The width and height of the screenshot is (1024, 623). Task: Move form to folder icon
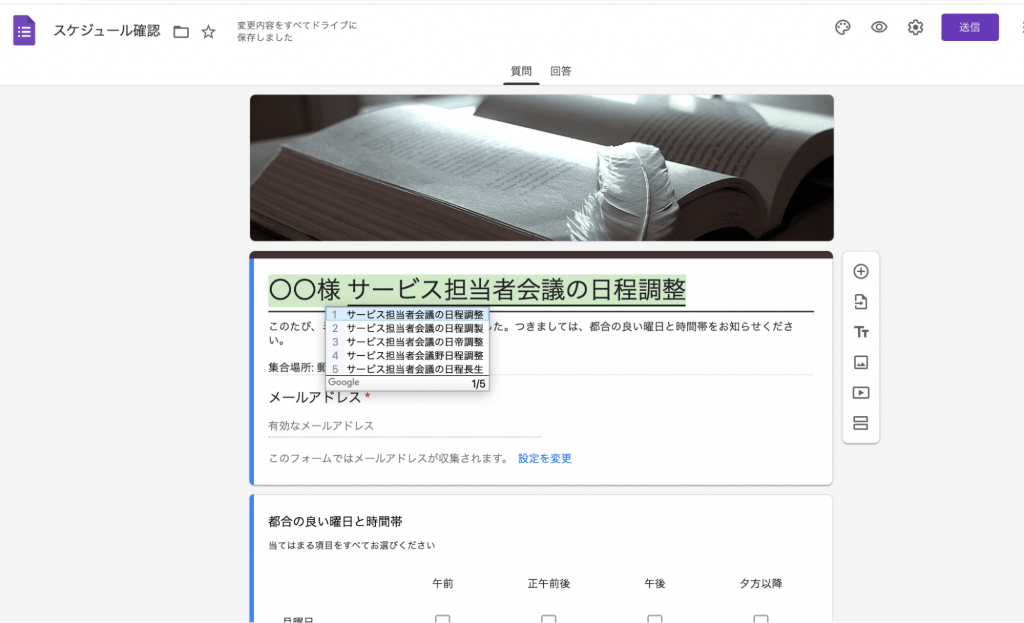click(x=181, y=31)
